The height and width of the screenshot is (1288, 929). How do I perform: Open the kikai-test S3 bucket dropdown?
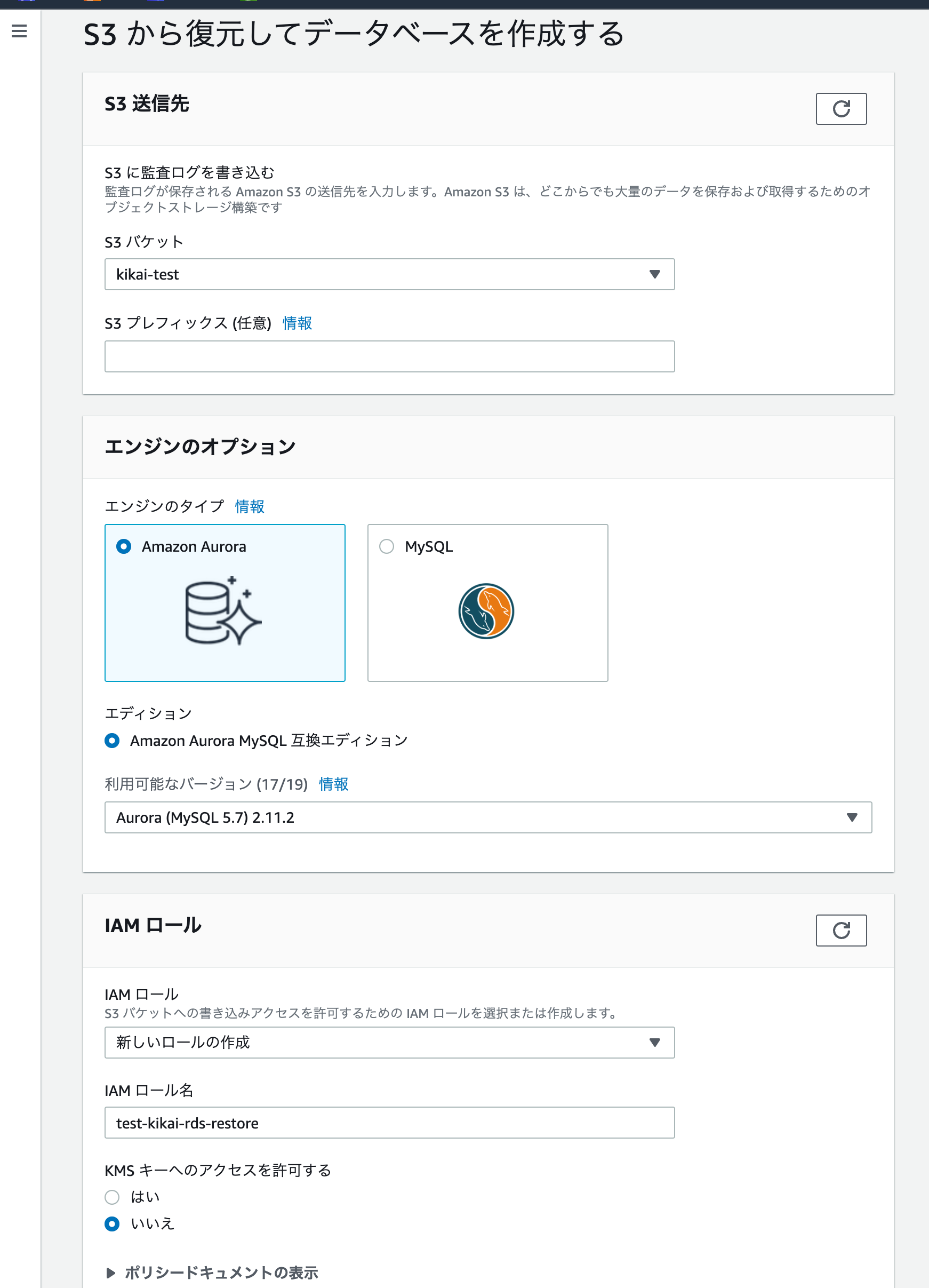(x=389, y=274)
